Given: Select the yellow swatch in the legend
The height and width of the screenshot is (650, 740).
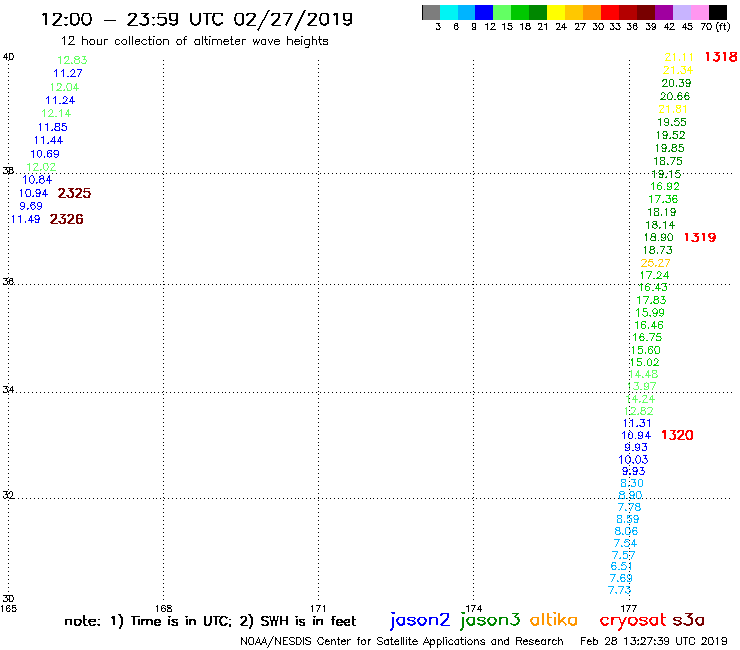Looking at the screenshot, I should pos(556,12).
